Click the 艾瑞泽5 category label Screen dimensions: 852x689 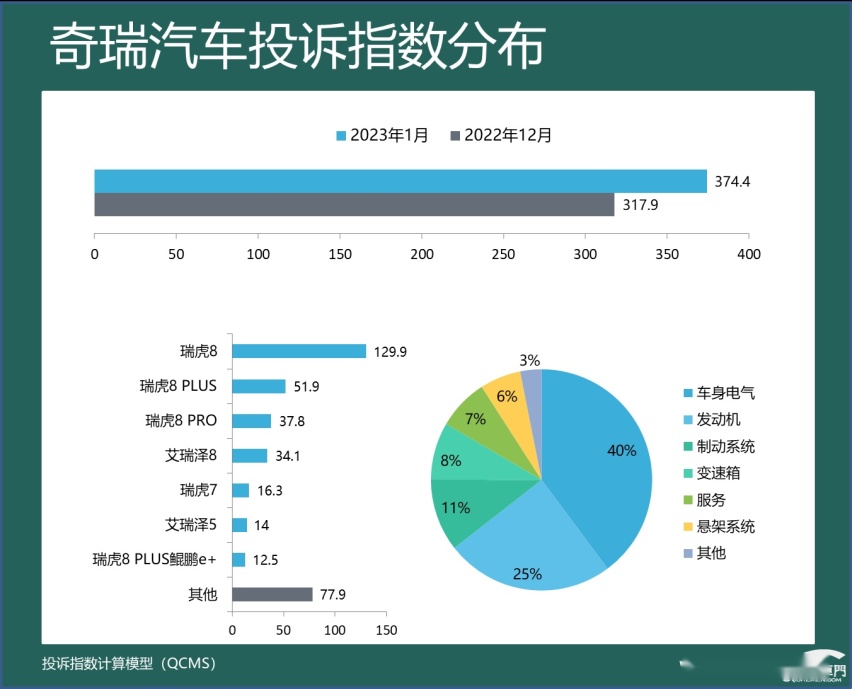pos(191,525)
